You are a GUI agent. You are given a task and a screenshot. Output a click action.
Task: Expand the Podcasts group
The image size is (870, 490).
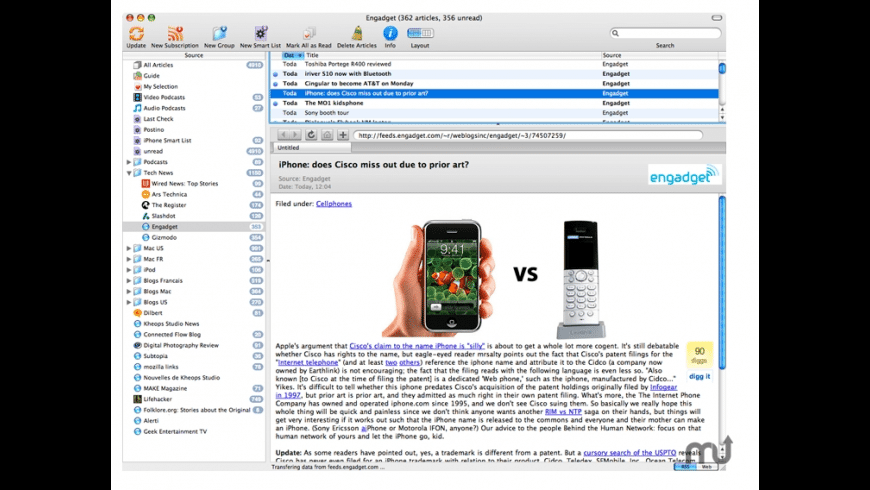(x=129, y=162)
